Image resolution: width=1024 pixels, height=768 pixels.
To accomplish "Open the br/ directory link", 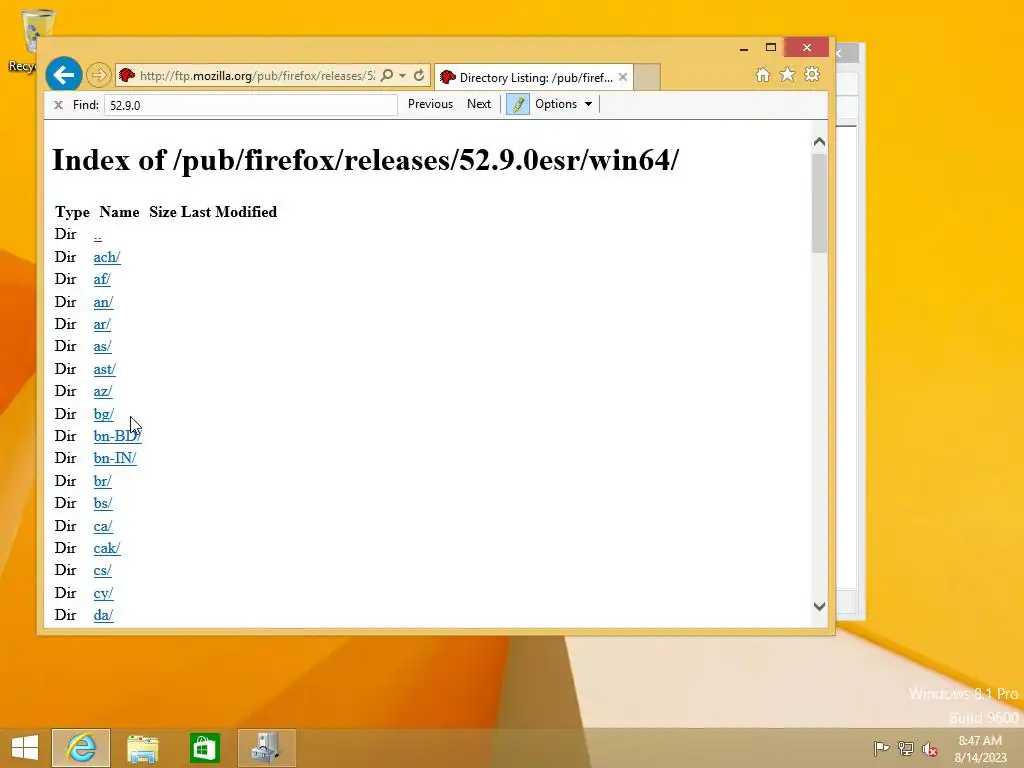I will point(103,481).
